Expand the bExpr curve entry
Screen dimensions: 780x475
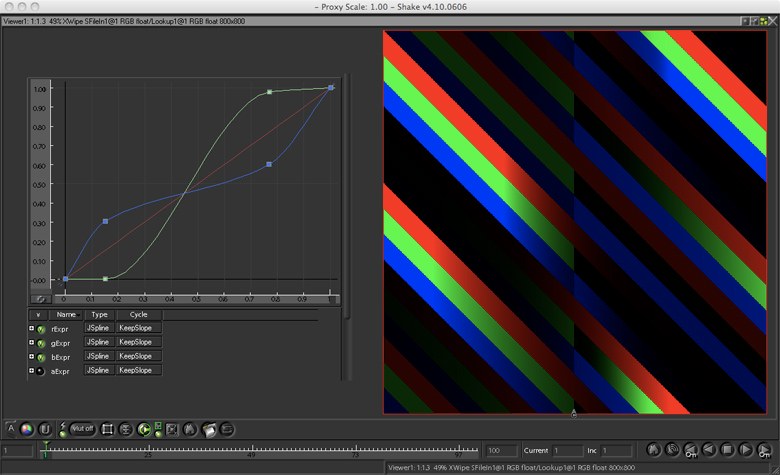point(32,356)
